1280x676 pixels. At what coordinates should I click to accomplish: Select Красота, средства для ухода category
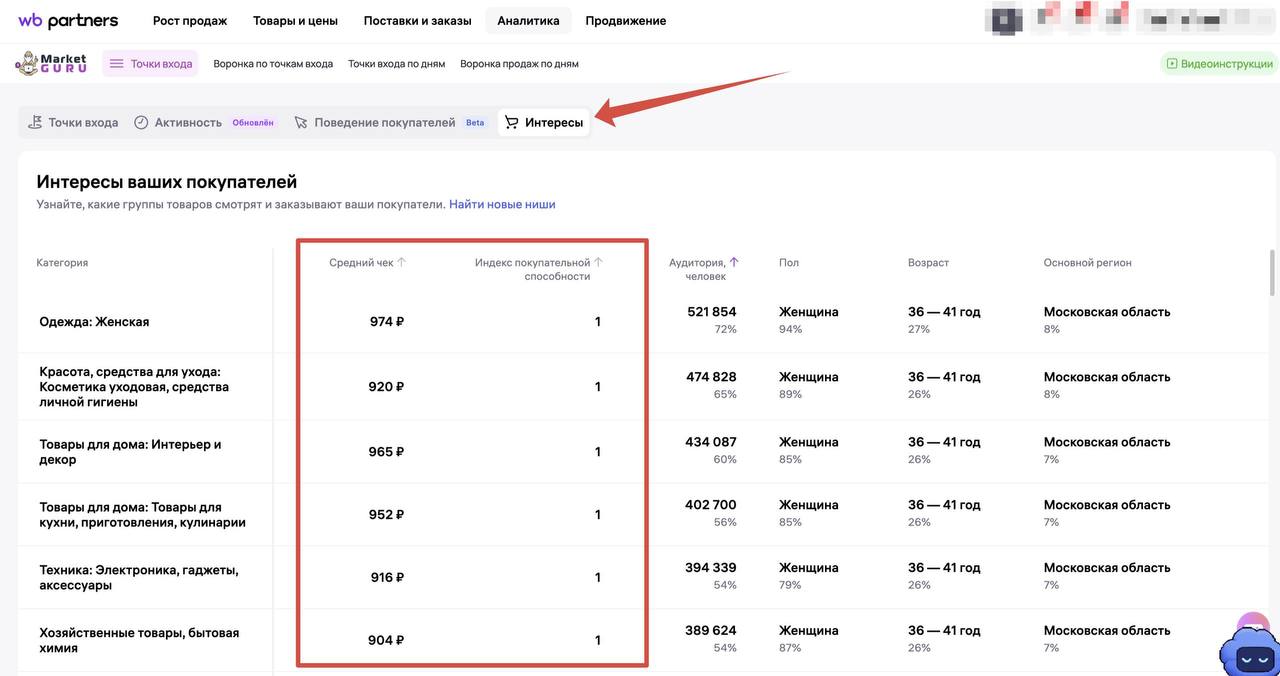point(134,387)
